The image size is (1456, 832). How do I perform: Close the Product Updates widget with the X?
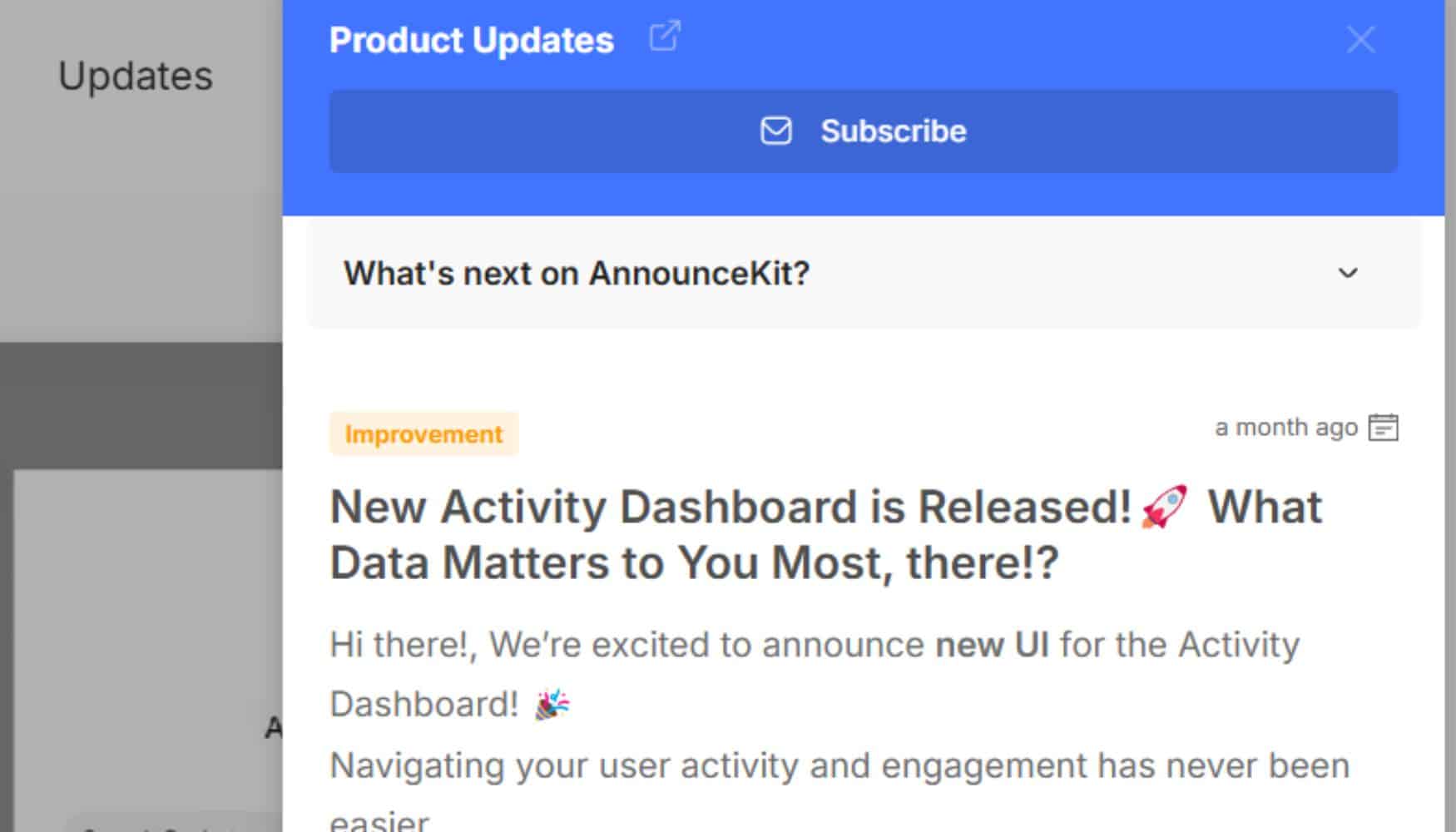1361,39
